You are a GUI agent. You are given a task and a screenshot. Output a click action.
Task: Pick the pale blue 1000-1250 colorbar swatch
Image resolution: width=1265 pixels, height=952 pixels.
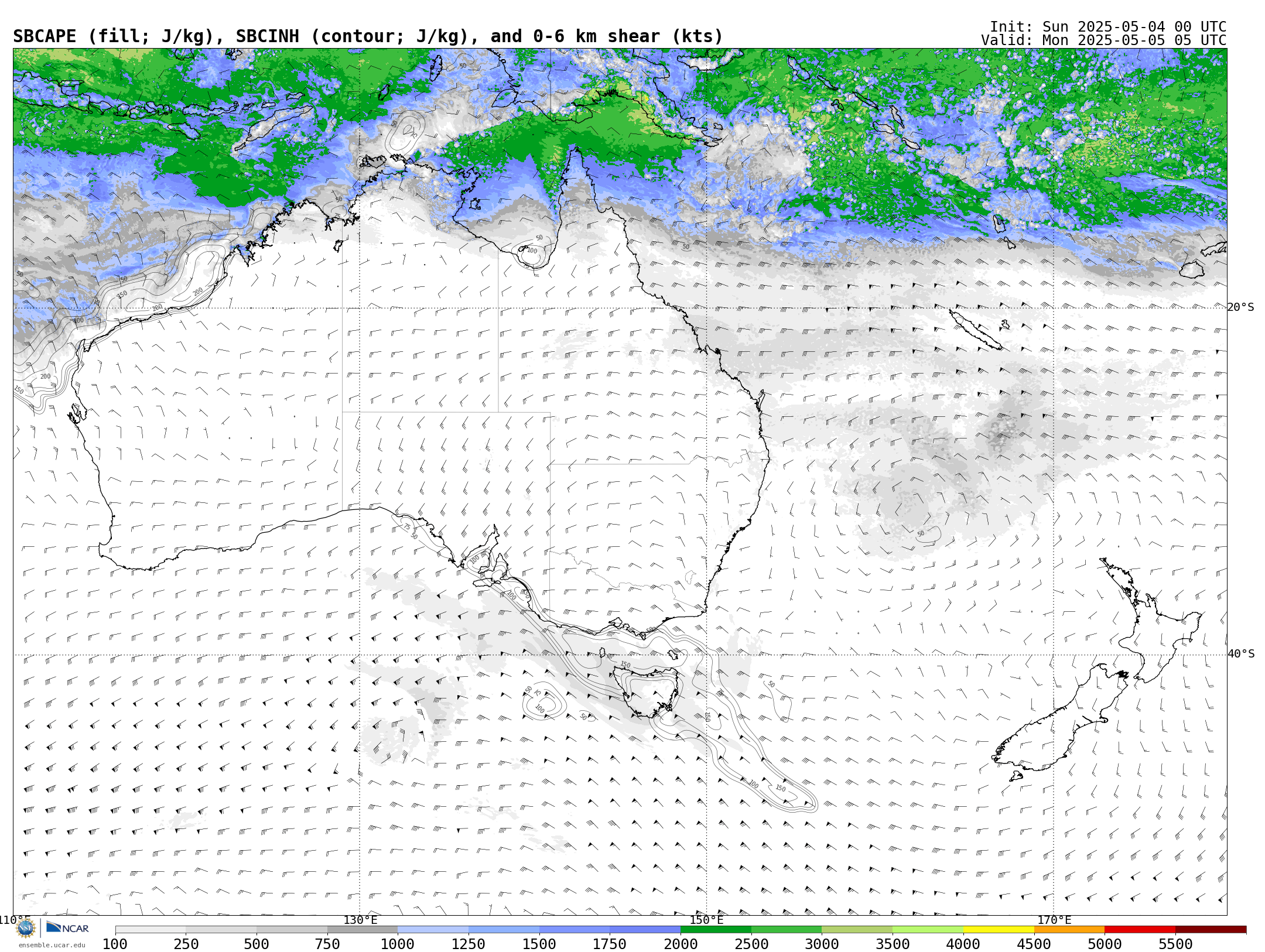(x=433, y=930)
